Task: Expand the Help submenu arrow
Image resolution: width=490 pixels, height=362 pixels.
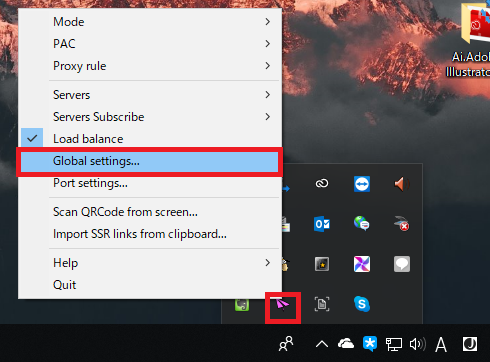Action: coord(268,263)
